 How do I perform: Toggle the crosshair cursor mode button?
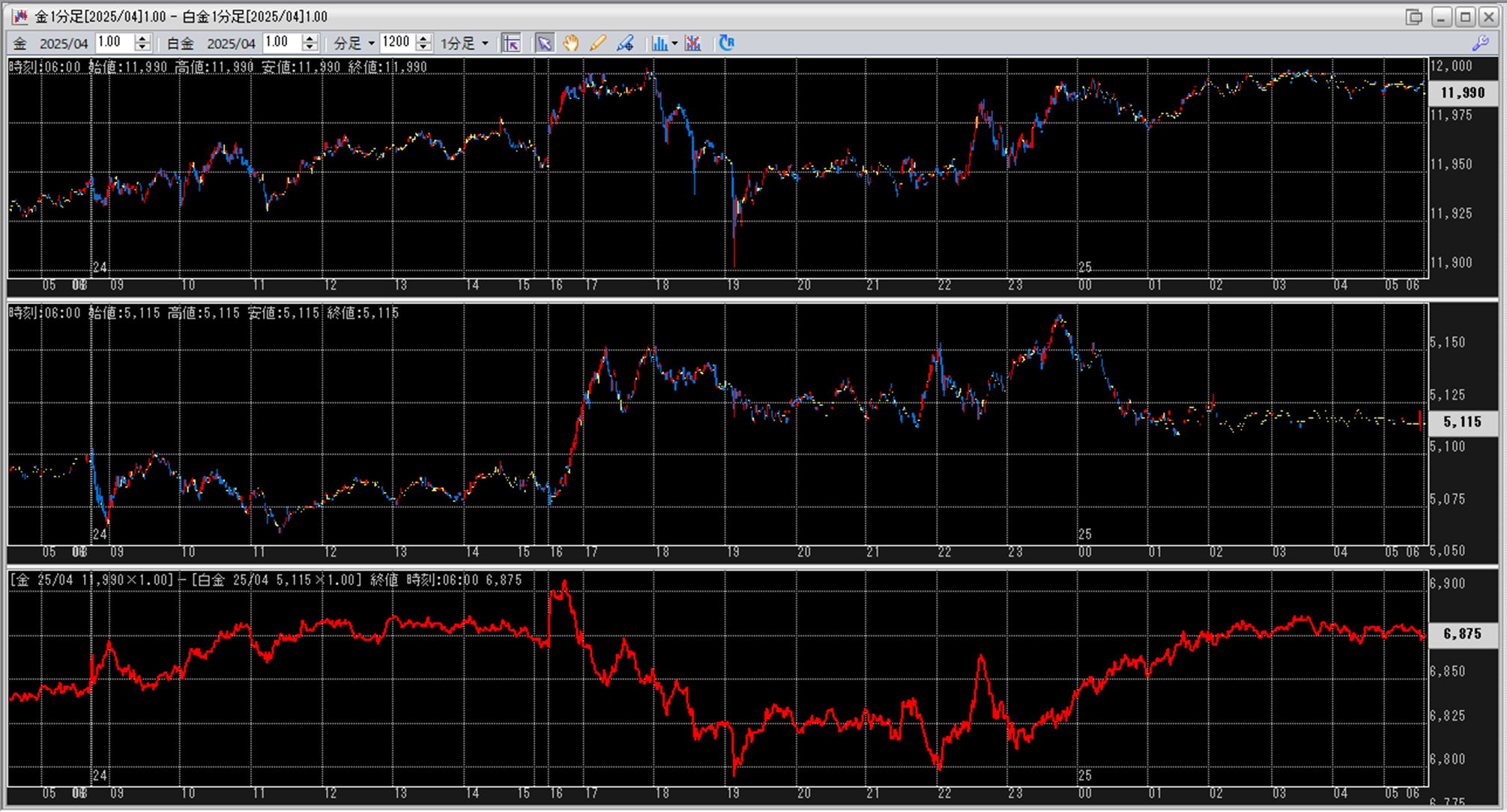coord(511,43)
